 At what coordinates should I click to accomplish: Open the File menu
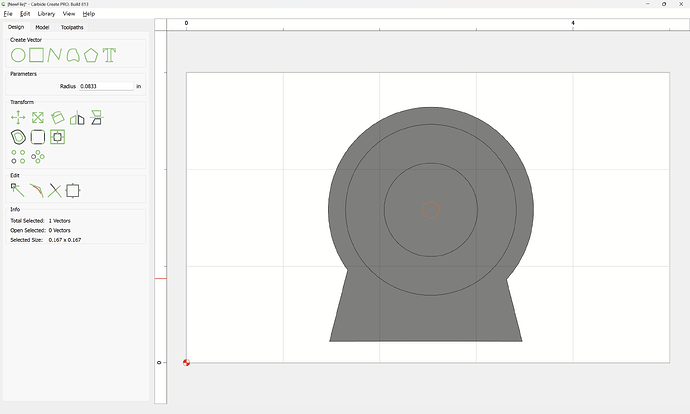pos(8,14)
